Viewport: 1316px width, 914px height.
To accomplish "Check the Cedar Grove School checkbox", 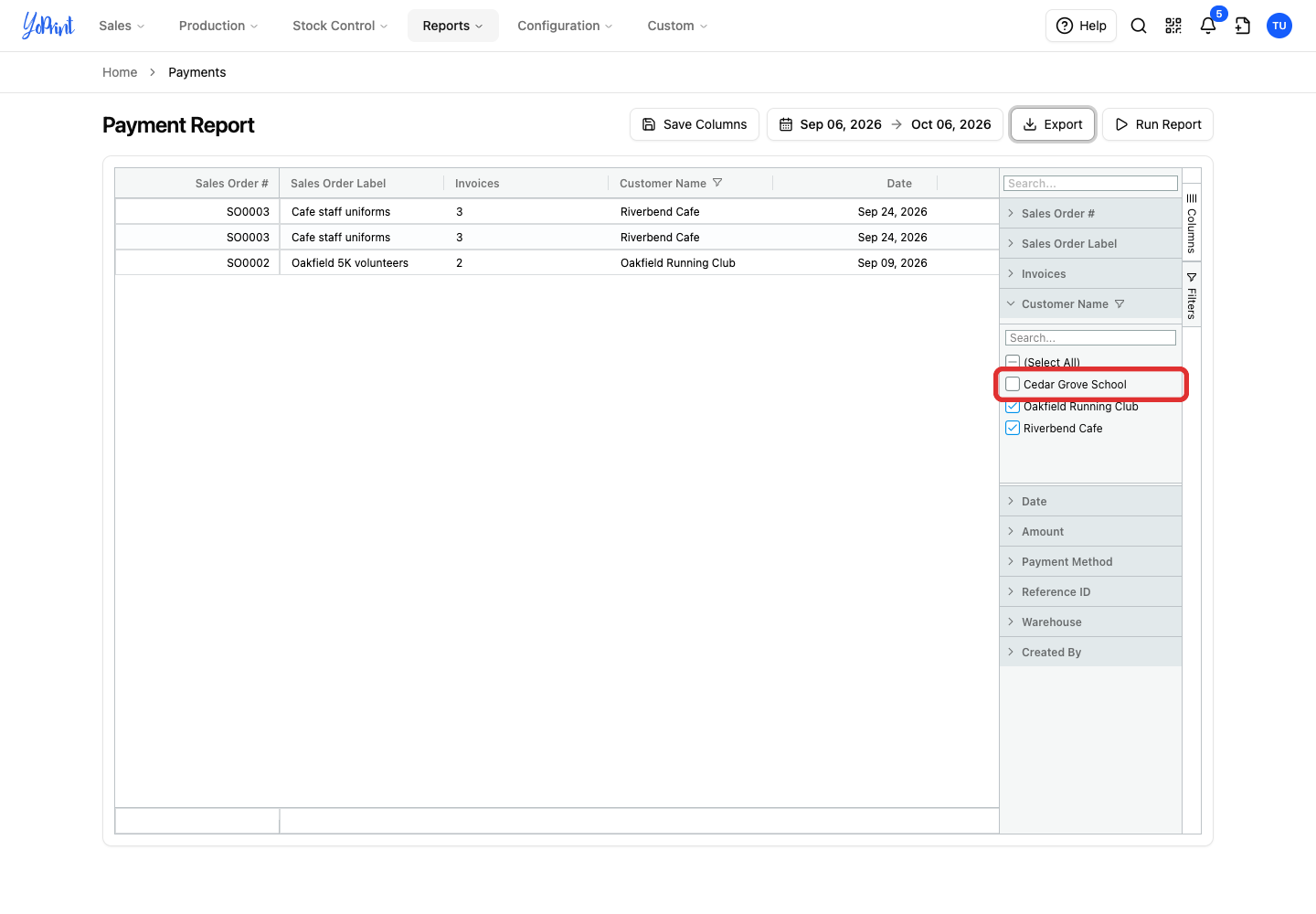I will click(1013, 385).
